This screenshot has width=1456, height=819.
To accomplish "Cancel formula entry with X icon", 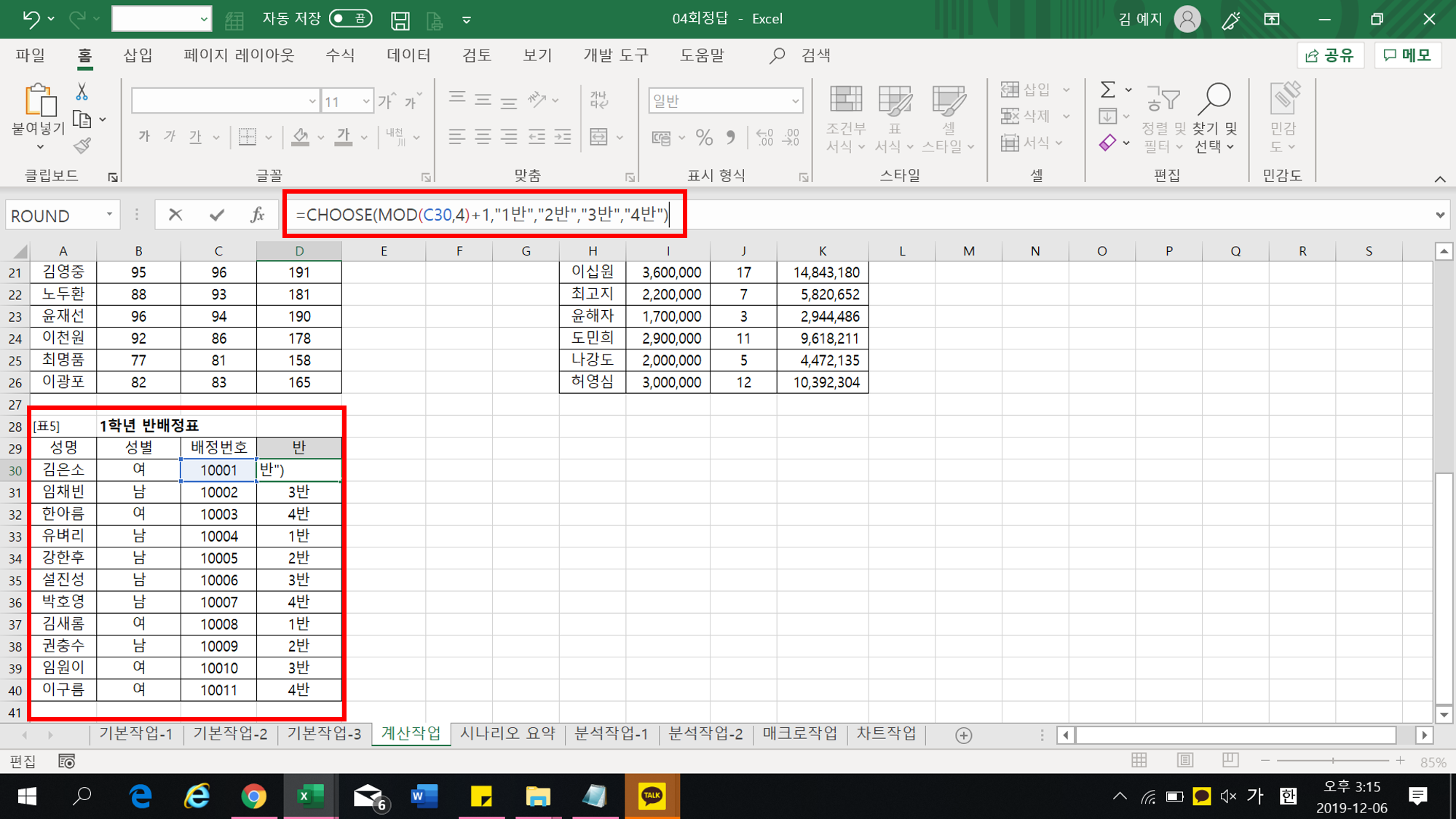I will tap(175, 215).
